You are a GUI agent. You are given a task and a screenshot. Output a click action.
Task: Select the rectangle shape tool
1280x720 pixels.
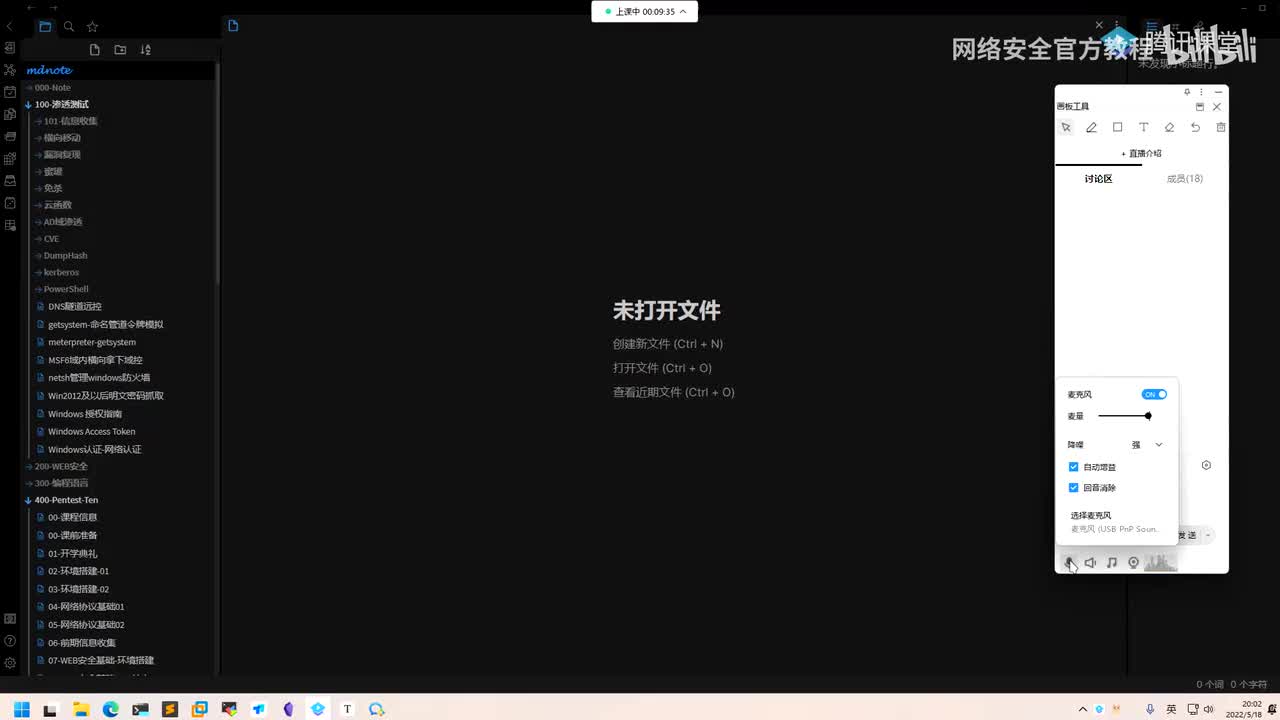coord(1117,128)
